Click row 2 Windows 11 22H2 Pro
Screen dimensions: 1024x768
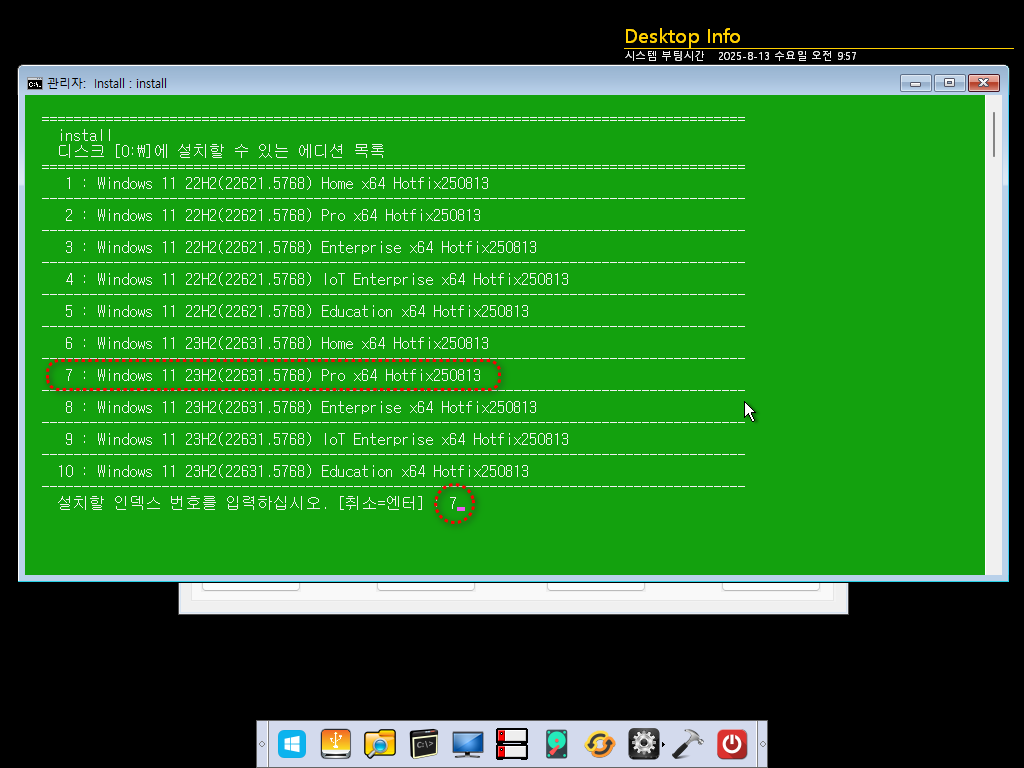tap(273, 216)
